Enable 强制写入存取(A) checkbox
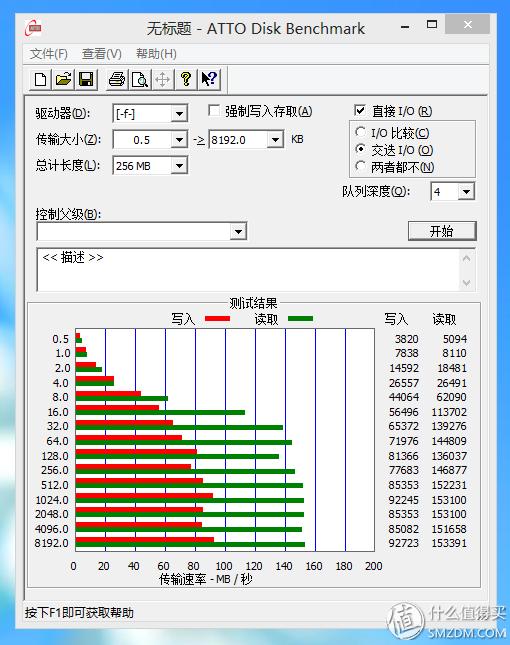Image resolution: width=510 pixels, height=645 pixels. 214,111
